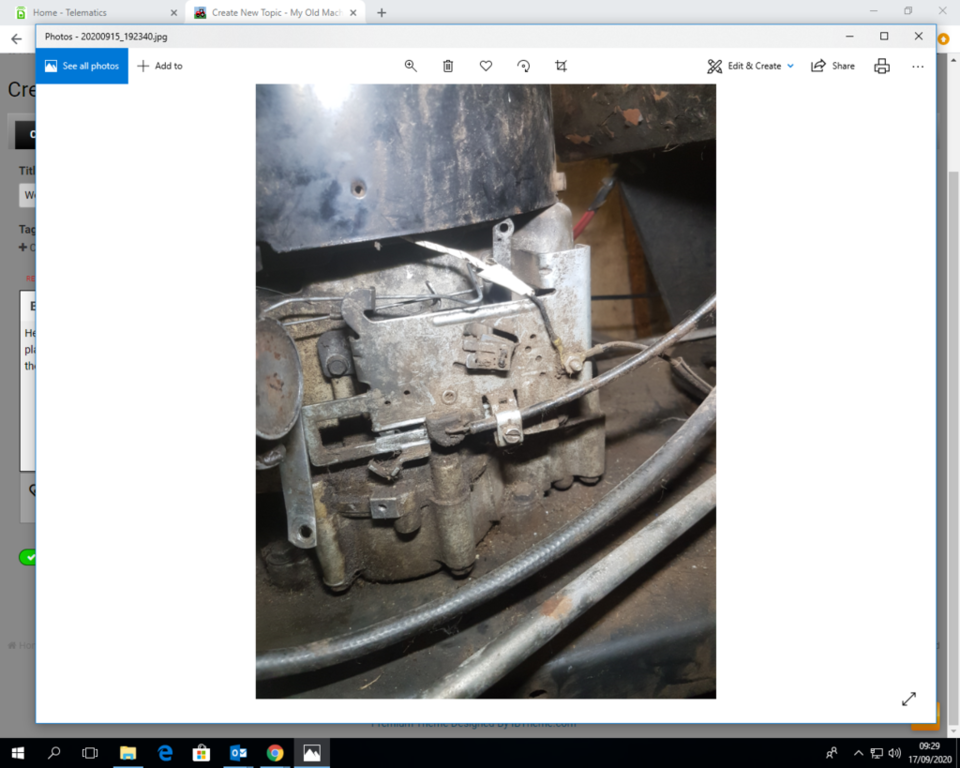This screenshot has width=960, height=768.
Task: Click the Share button
Action: [832, 66]
